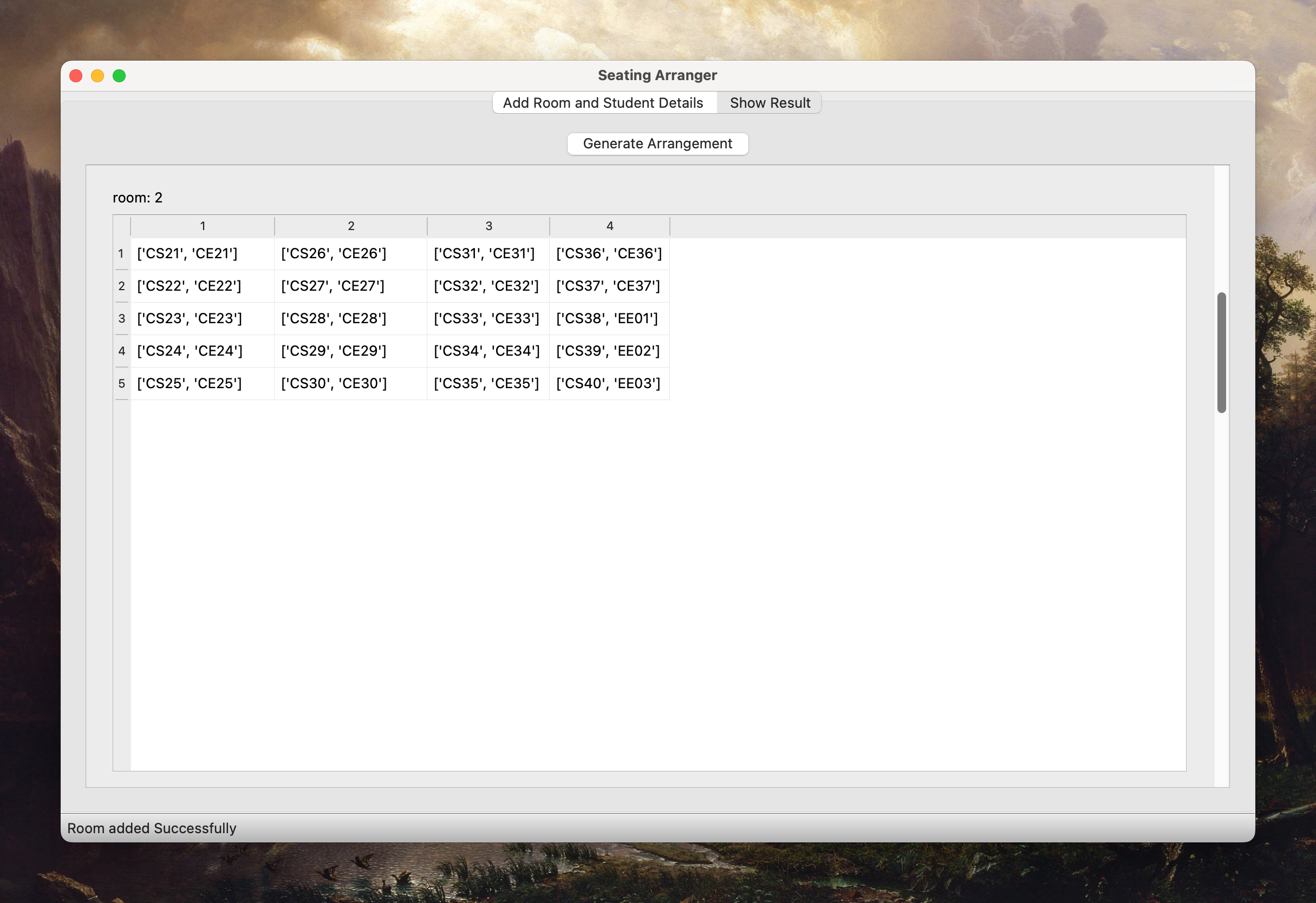Select row header 1
This screenshot has height=903, width=1316.
(121, 254)
